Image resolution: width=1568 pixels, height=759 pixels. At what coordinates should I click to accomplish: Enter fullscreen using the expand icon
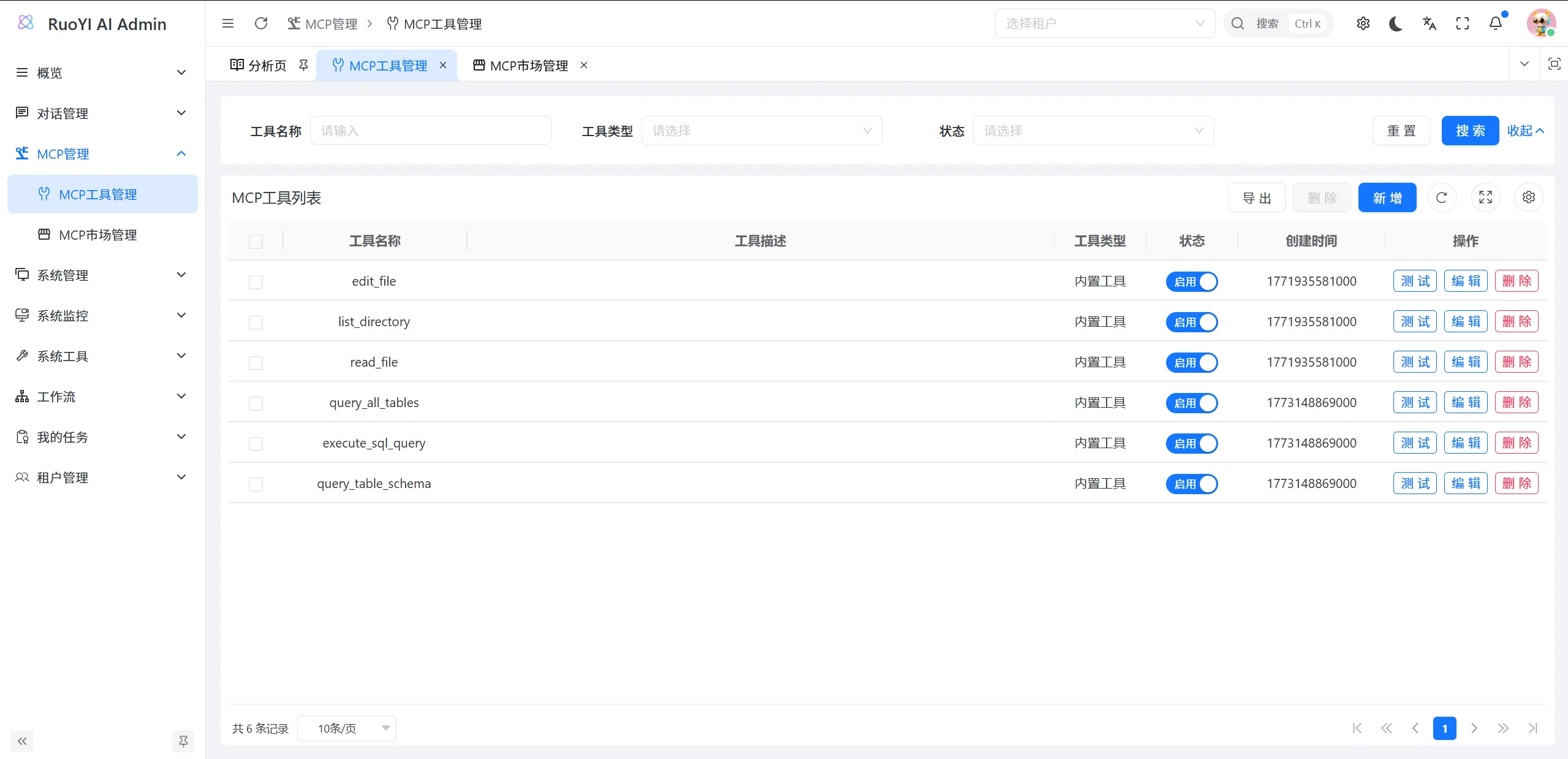tap(1462, 23)
